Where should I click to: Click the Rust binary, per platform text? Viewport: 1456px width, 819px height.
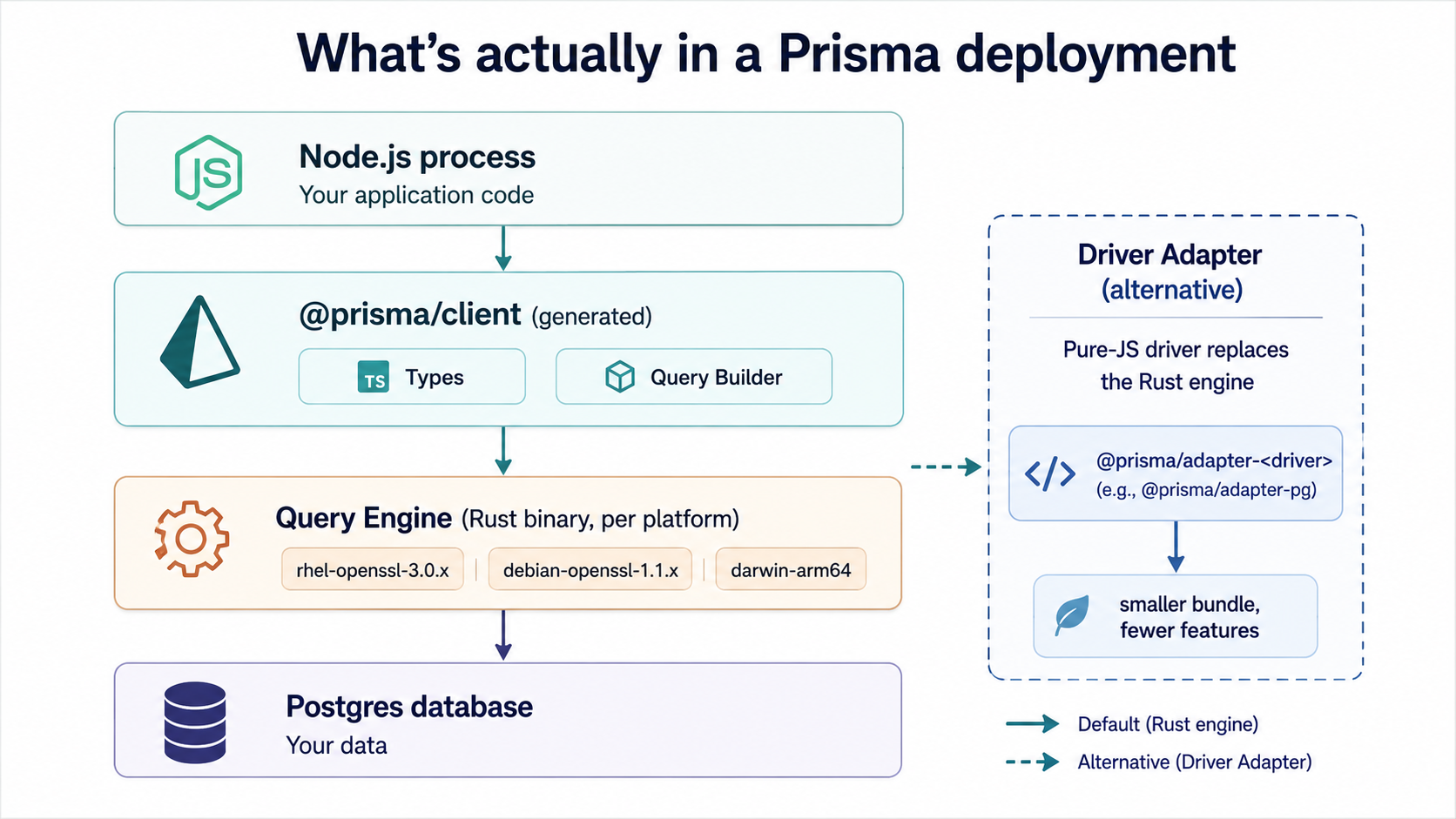[x=600, y=520]
